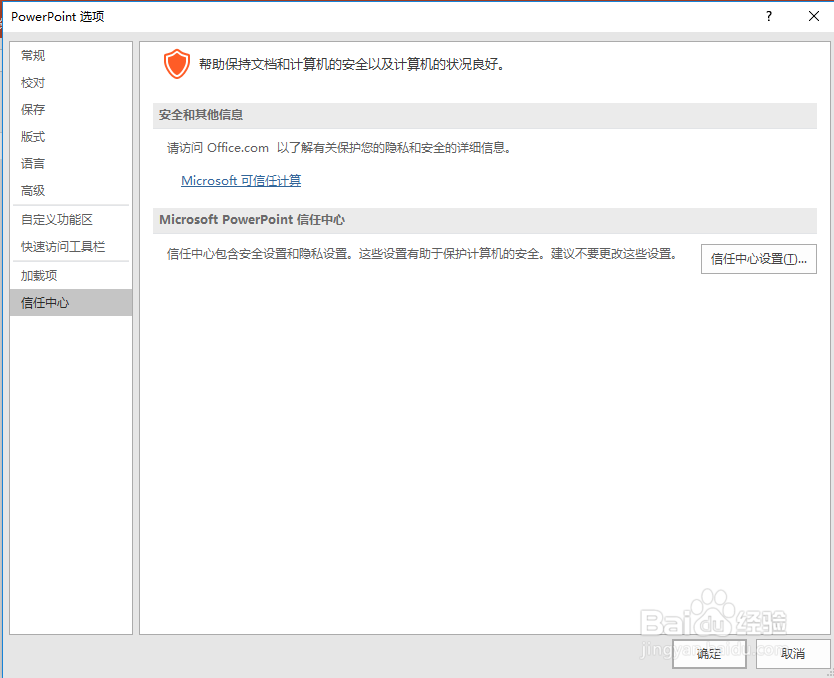Click the orange shield security icon
The height and width of the screenshot is (678, 834).
pyautogui.click(x=177, y=64)
